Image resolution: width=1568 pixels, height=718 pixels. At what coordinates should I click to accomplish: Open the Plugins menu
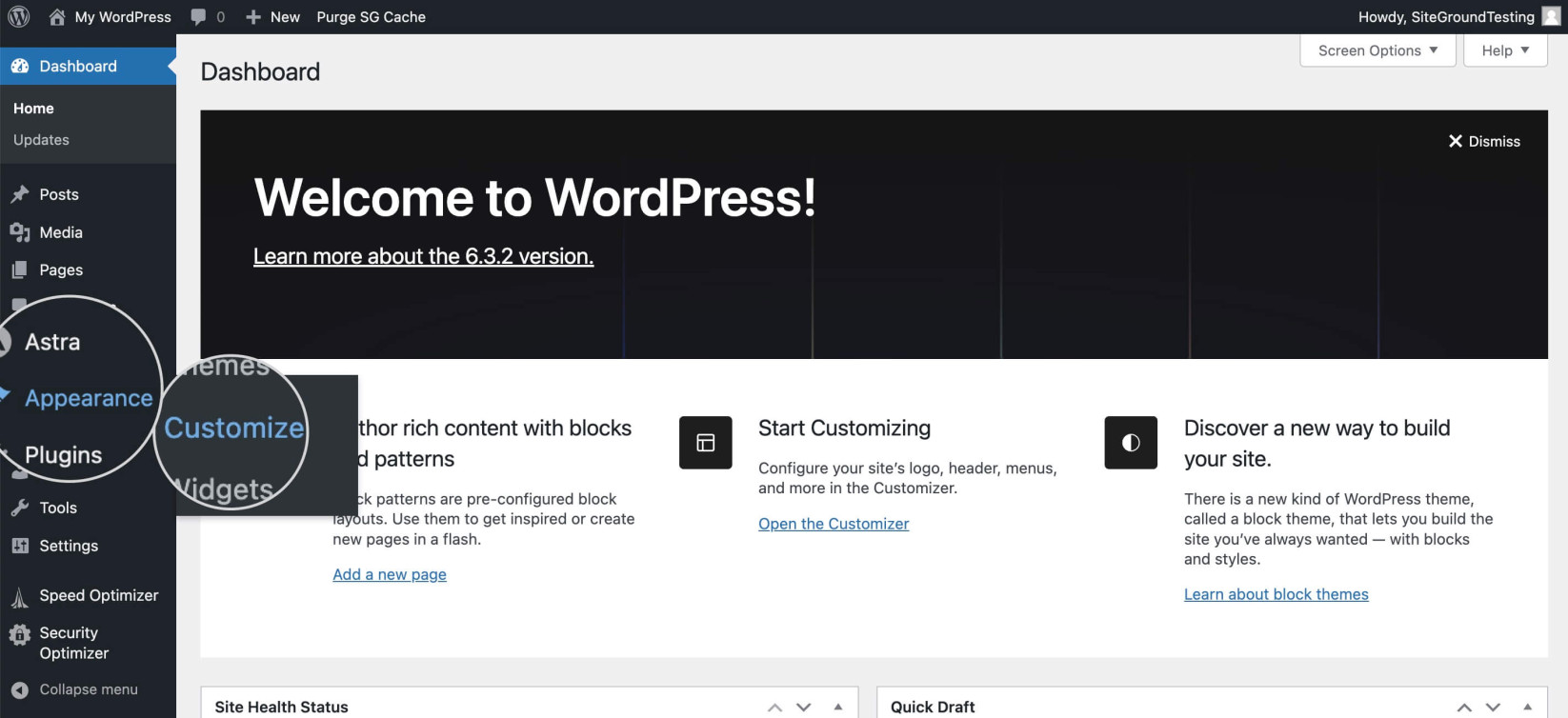click(63, 455)
